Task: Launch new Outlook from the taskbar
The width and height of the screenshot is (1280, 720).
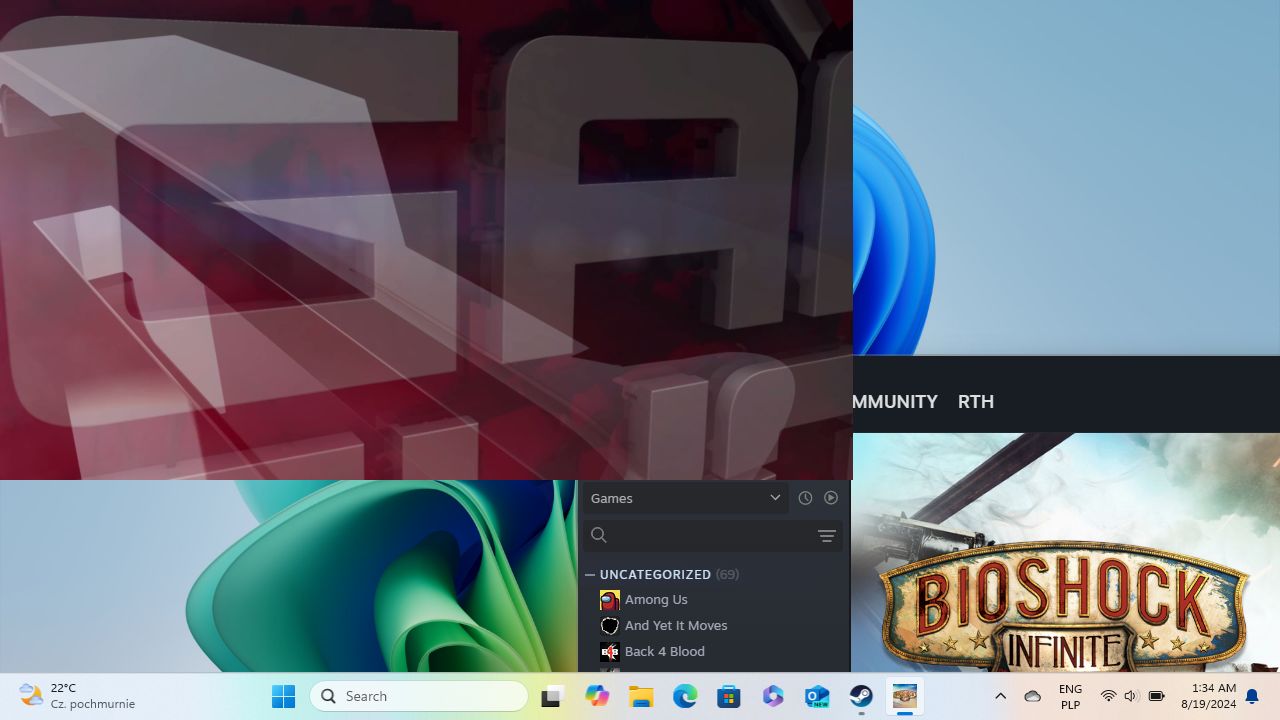Action: (817, 696)
